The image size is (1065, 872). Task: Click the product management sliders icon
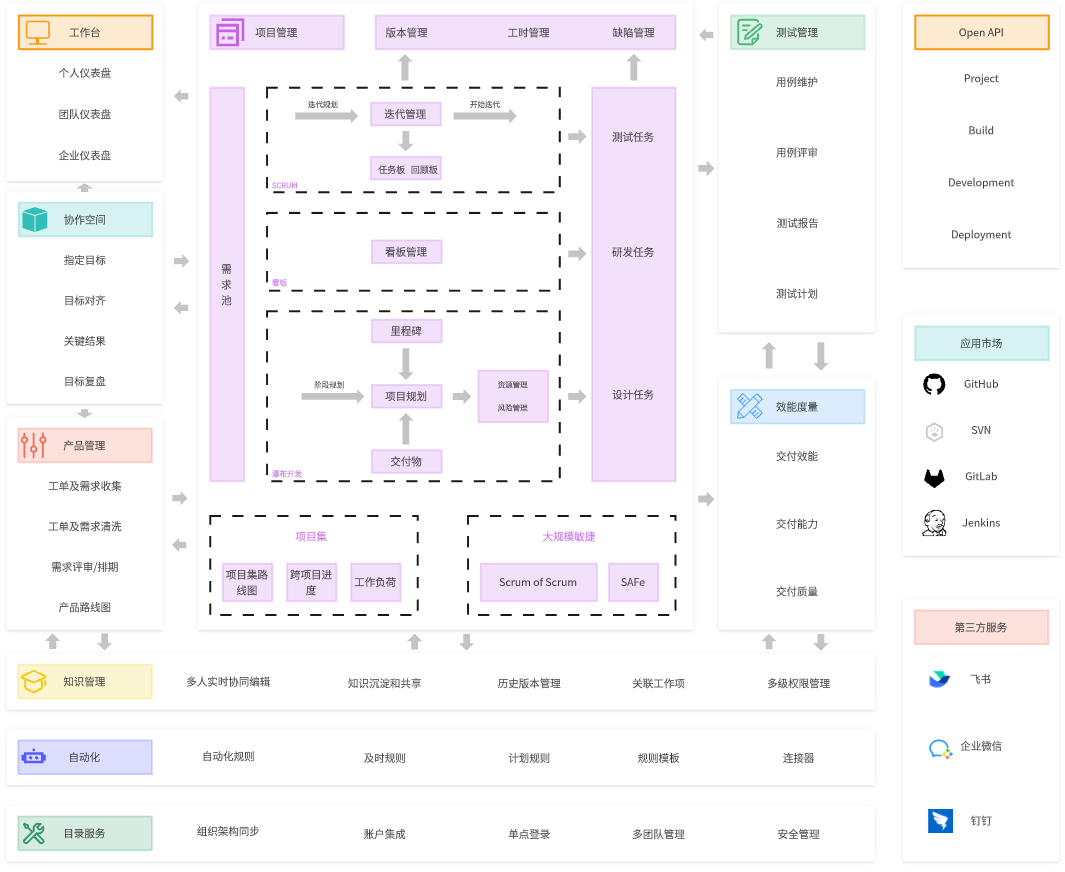[x=34, y=445]
